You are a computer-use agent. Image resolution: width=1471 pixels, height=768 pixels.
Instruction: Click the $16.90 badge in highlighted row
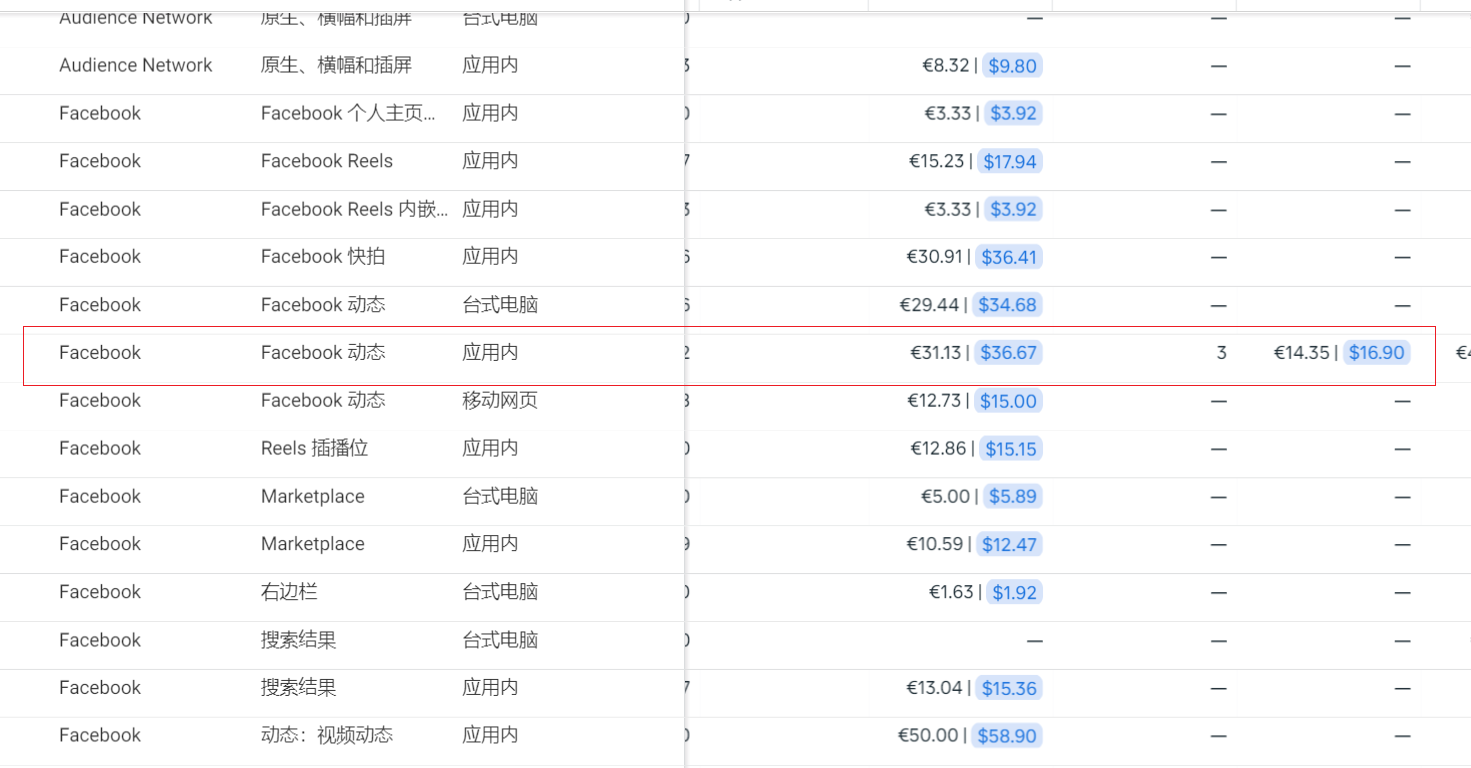pos(1376,353)
